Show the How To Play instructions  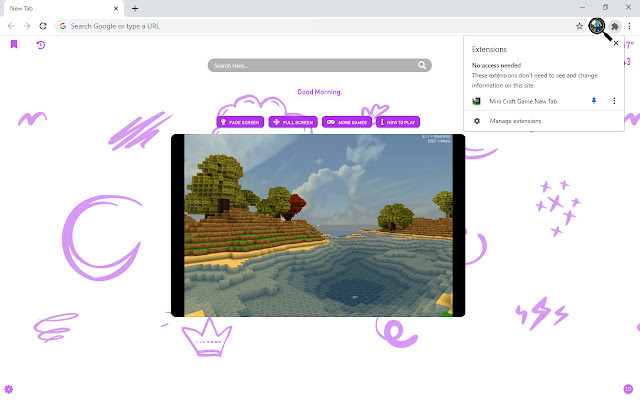398,122
